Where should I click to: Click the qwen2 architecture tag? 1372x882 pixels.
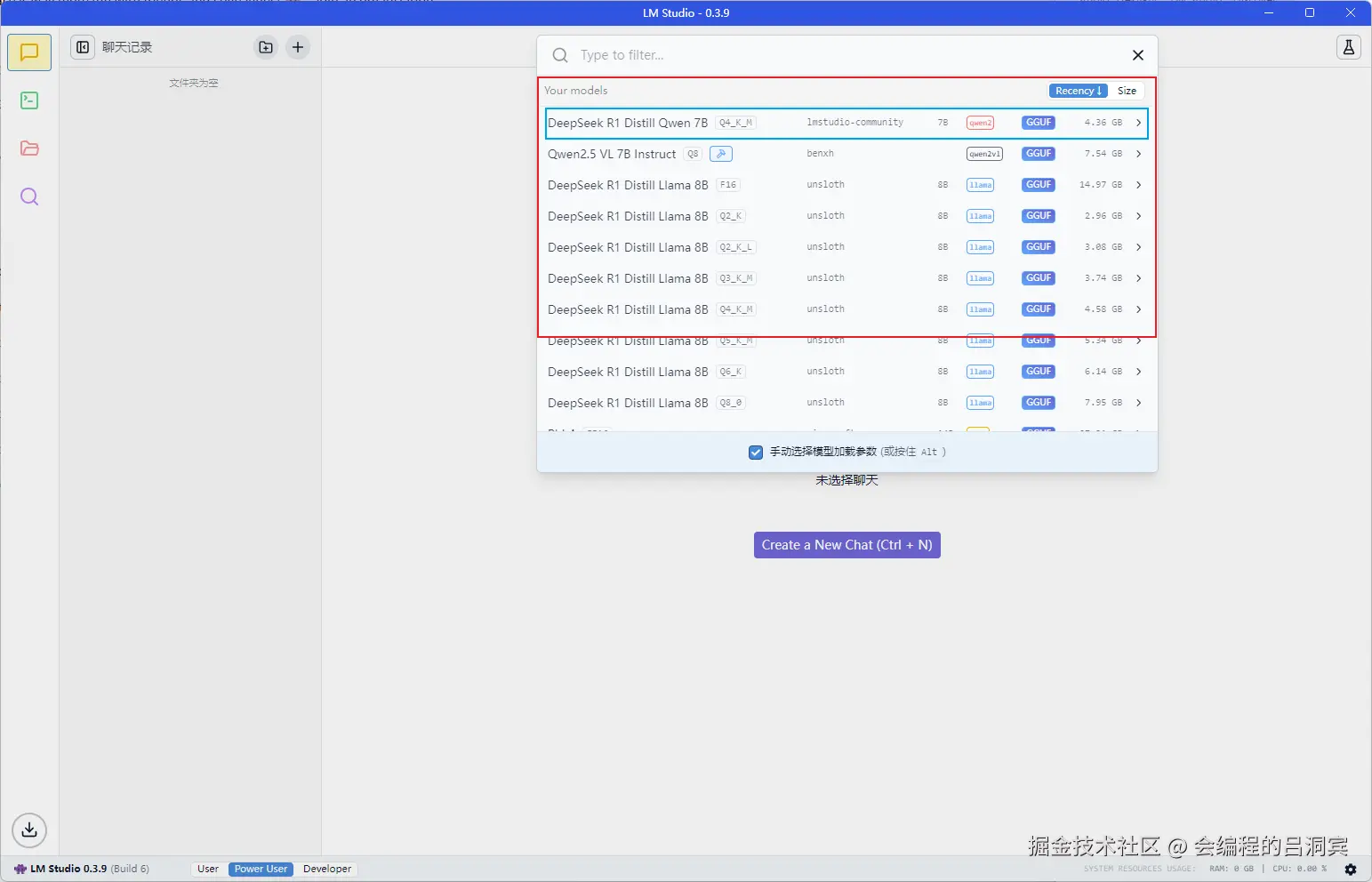(981, 123)
